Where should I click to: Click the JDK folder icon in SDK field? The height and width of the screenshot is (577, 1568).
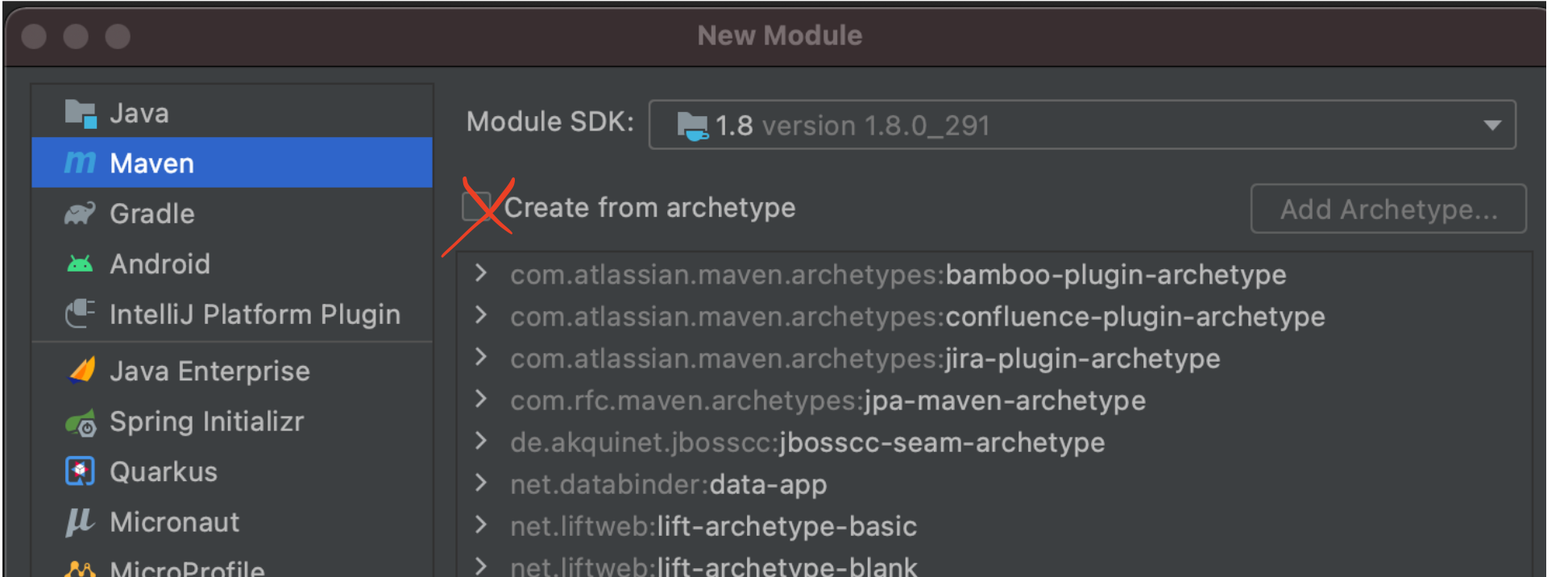tap(692, 126)
